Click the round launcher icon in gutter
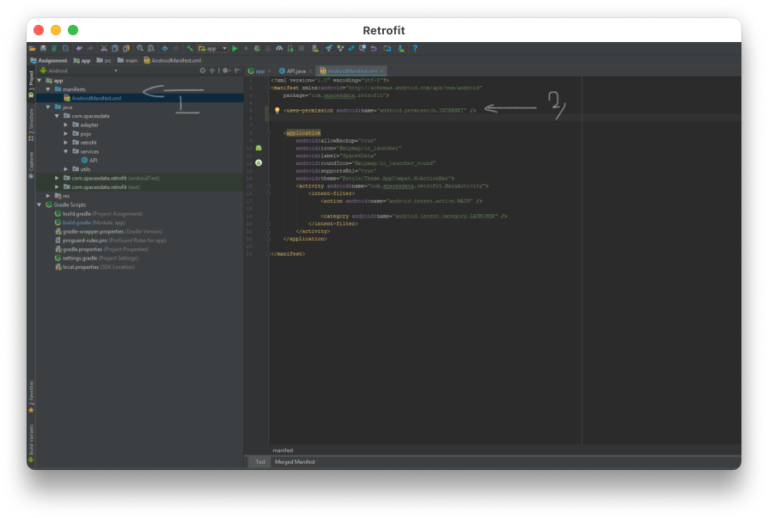This screenshot has width=768, height=518. [x=259, y=163]
